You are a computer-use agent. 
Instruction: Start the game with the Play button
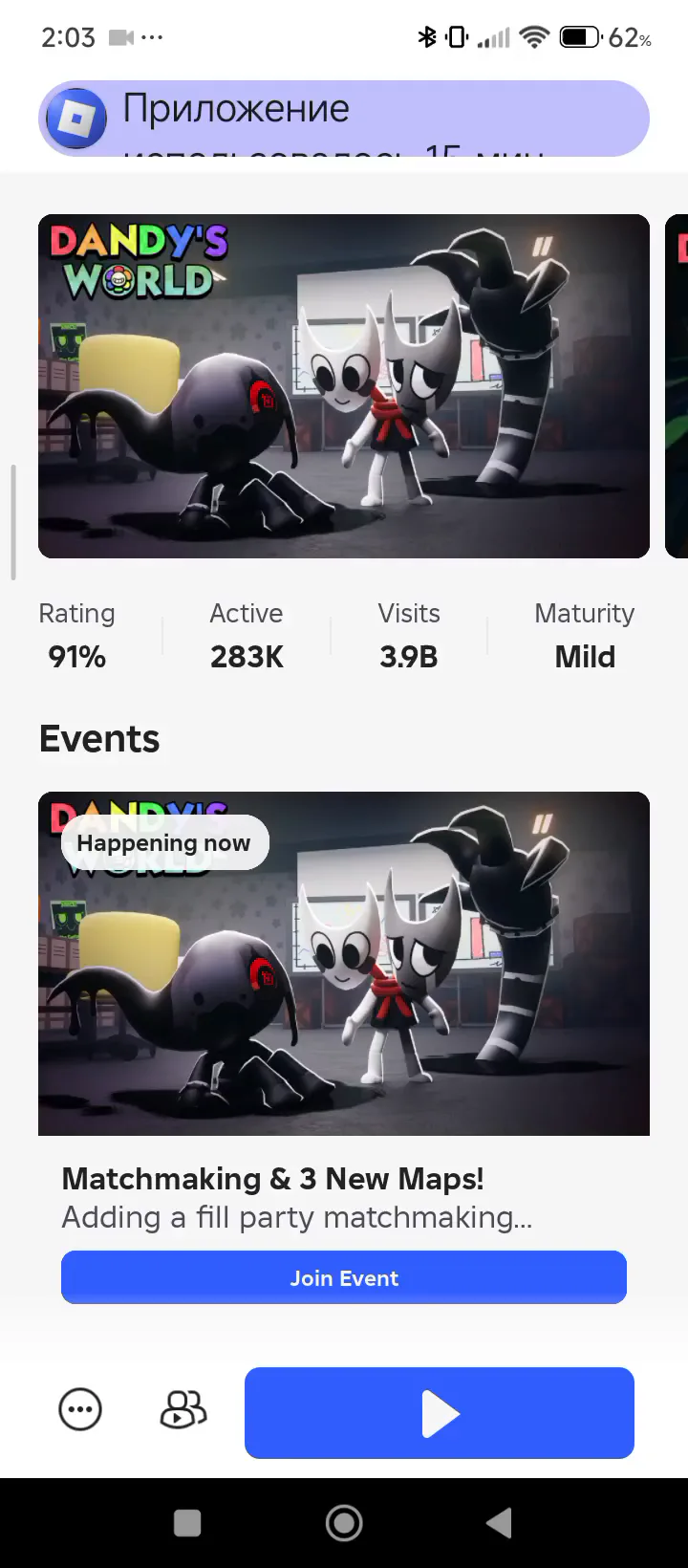(440, 1413)
